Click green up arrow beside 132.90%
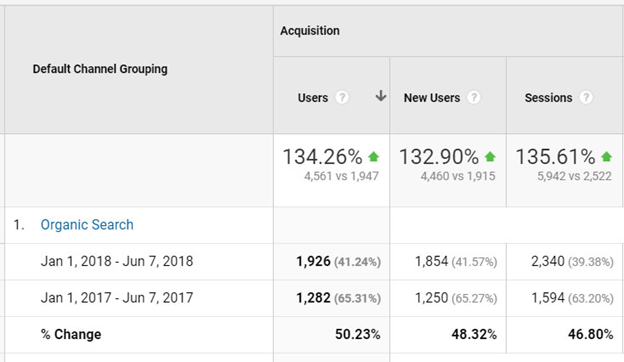Viewport: 624px width, 362px height. (490, 157)
